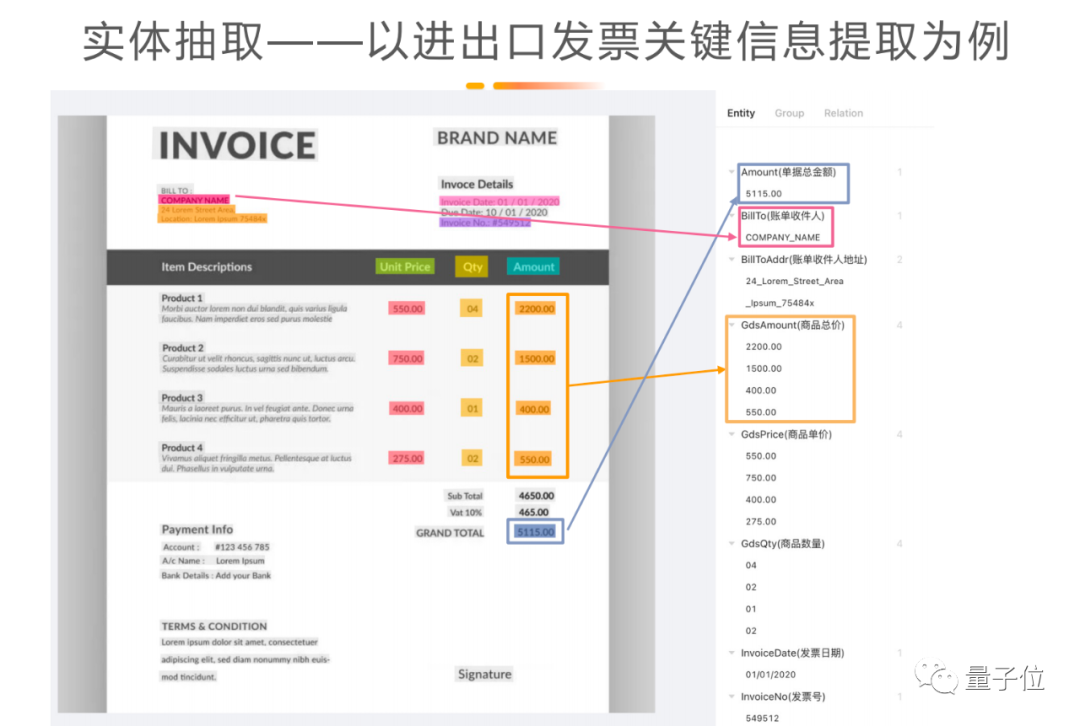Collapse the BillToAddr(账单收件人地址) group arrow
1080x726 pixels.
731,260
